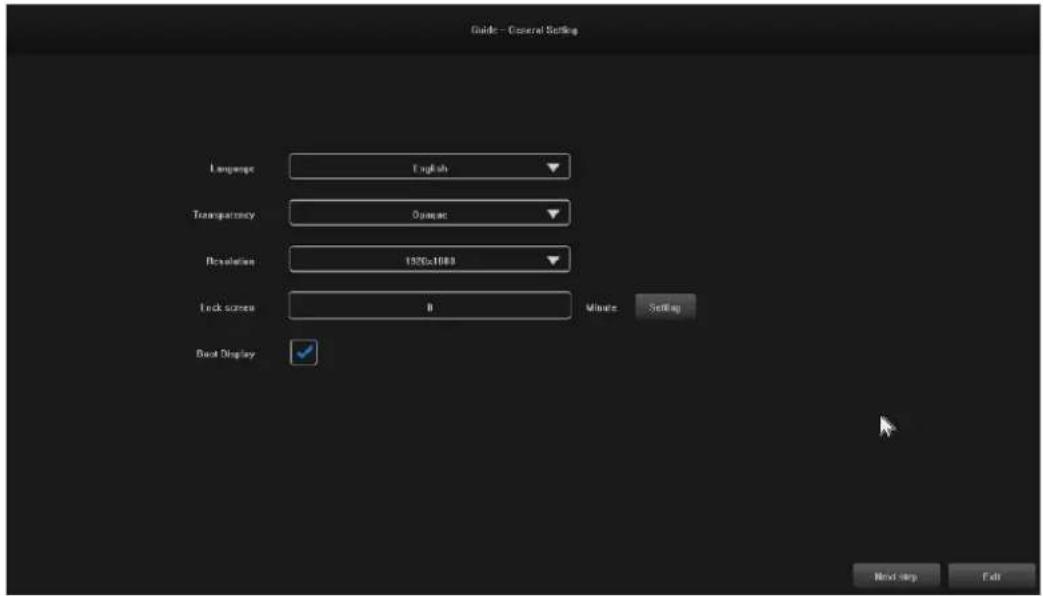Image resolution: width=1043 pixels, height=596 pixels.
Task: Open the Transparency dropdown showing Opaque
Action: click(430, 214)
